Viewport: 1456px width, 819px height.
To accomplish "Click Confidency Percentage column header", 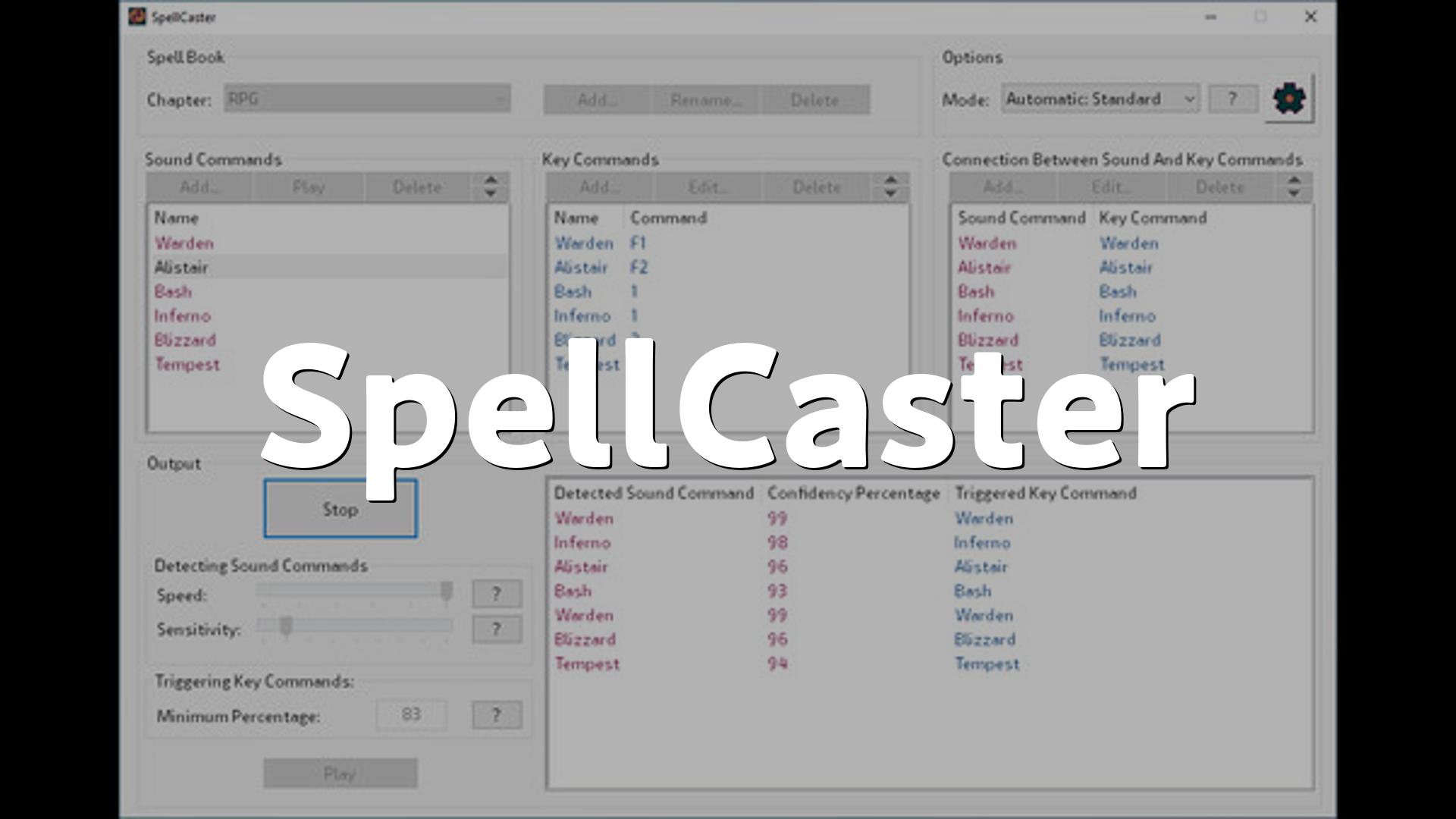I will pos(854,494).
